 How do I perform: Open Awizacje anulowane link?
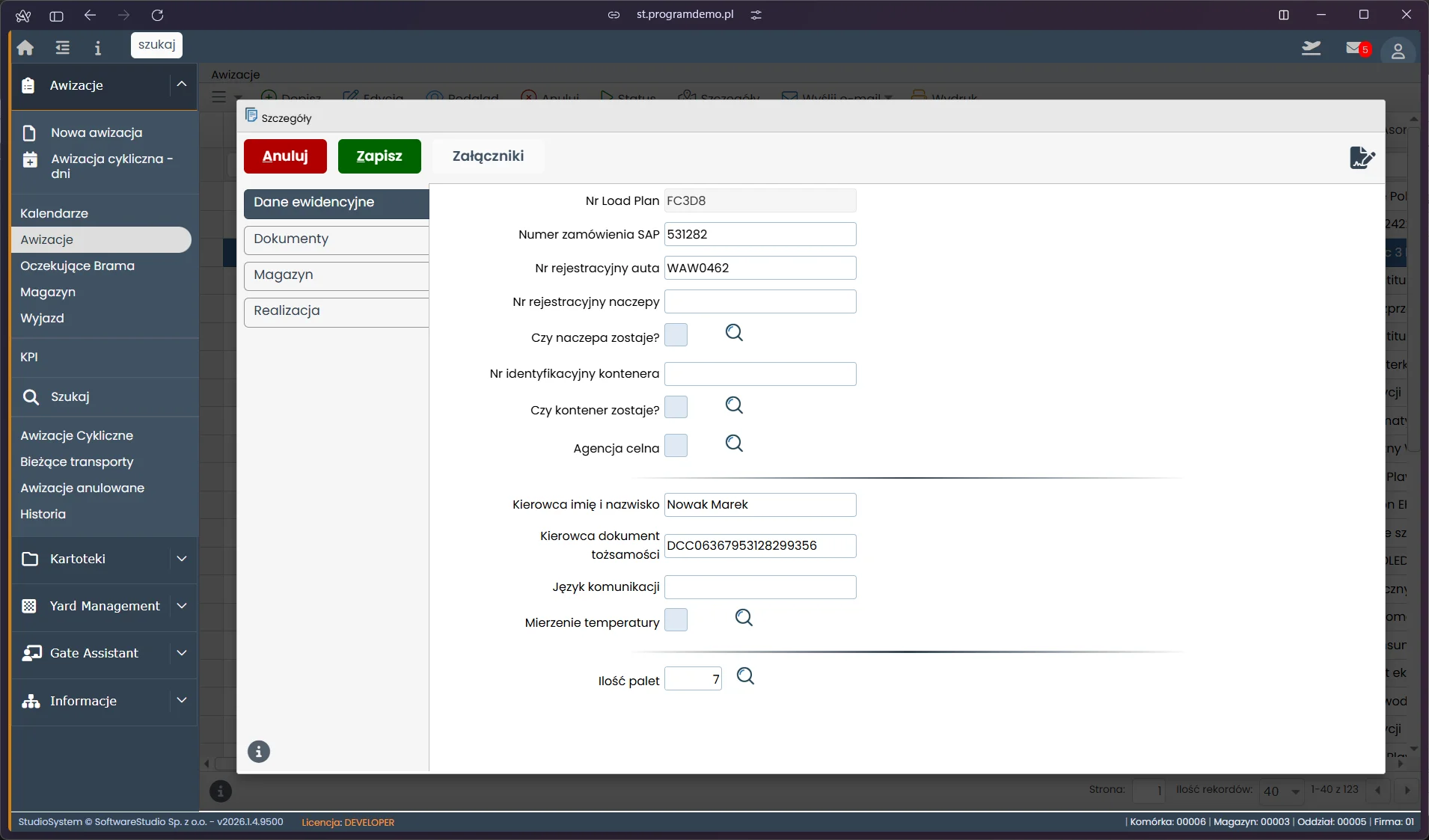tap(82, 488)
